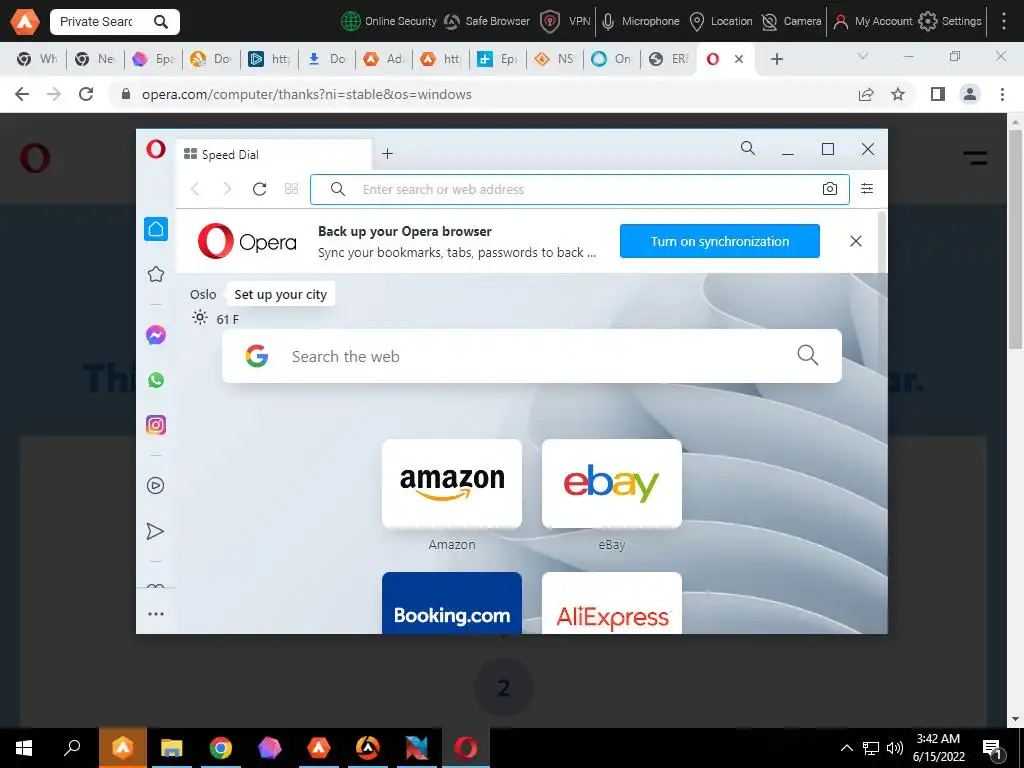This screenshot has height=768, width=1024.
Task: Open the Safe Browser item in top bar
Action: pyautogui.click(x=487, y=21)
